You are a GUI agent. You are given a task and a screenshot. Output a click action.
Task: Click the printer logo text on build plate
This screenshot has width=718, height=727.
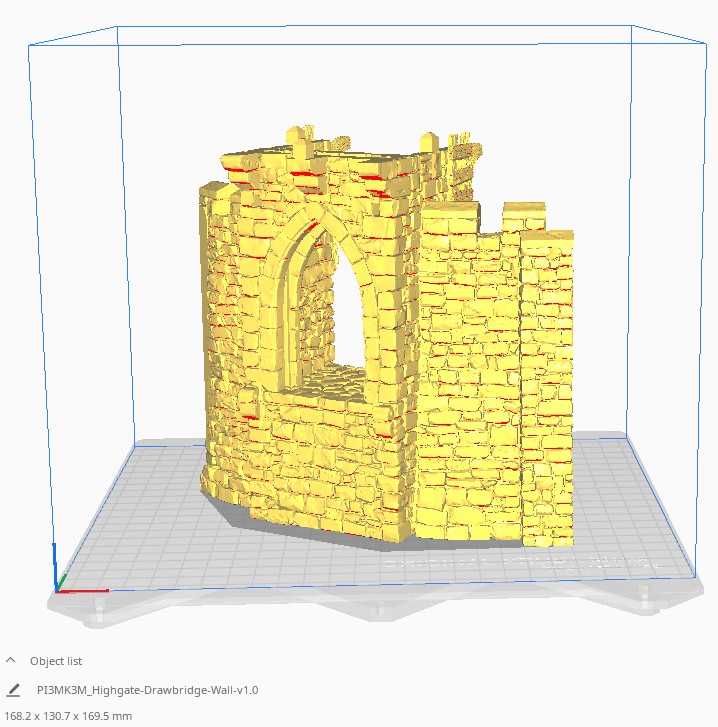coord(520,563)
